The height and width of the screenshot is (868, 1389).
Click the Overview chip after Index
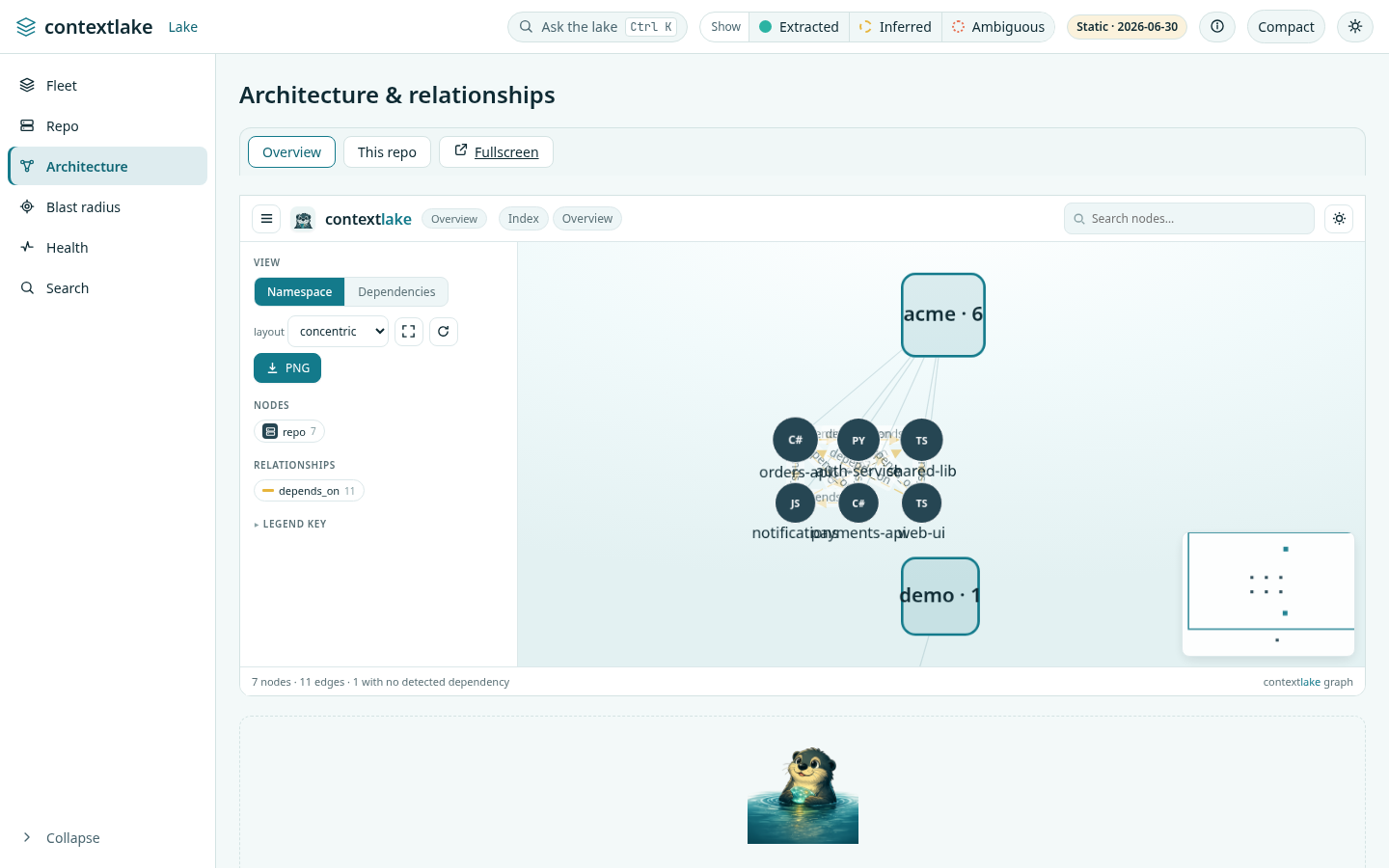click(587, 219)
